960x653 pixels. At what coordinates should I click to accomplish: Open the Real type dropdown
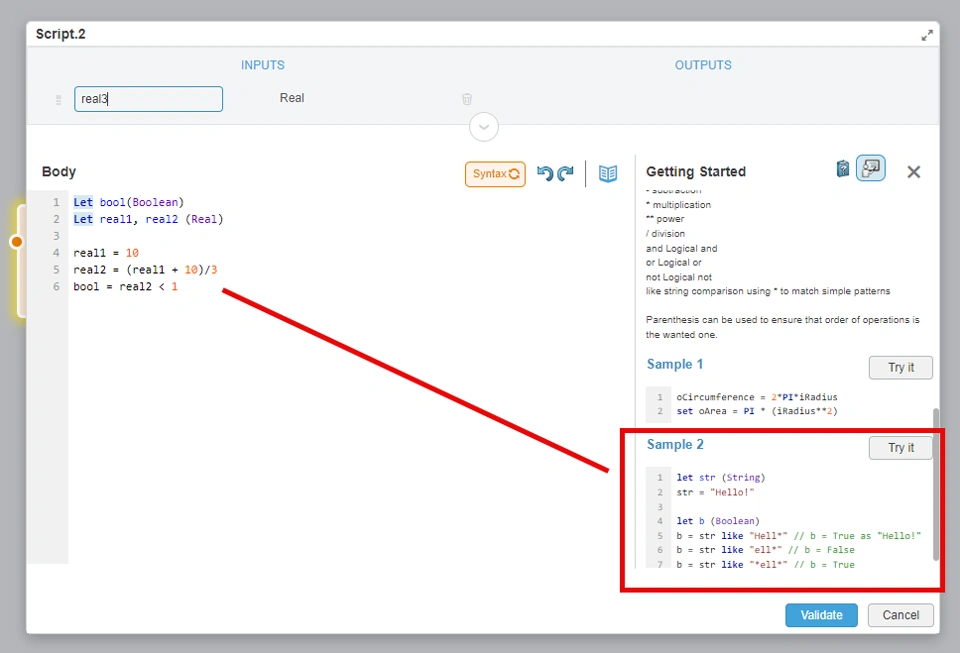(x=292, y=98)
